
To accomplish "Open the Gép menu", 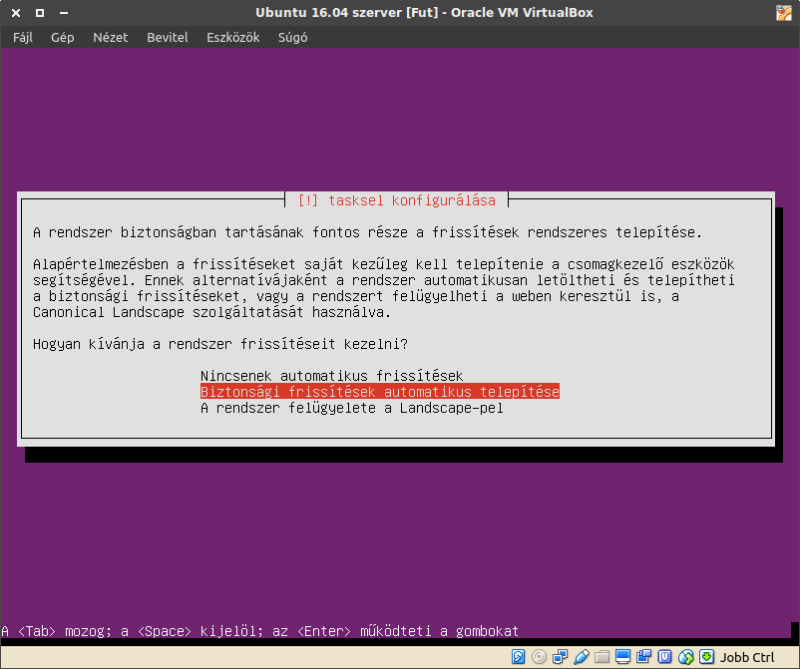I will click(63, 37).
